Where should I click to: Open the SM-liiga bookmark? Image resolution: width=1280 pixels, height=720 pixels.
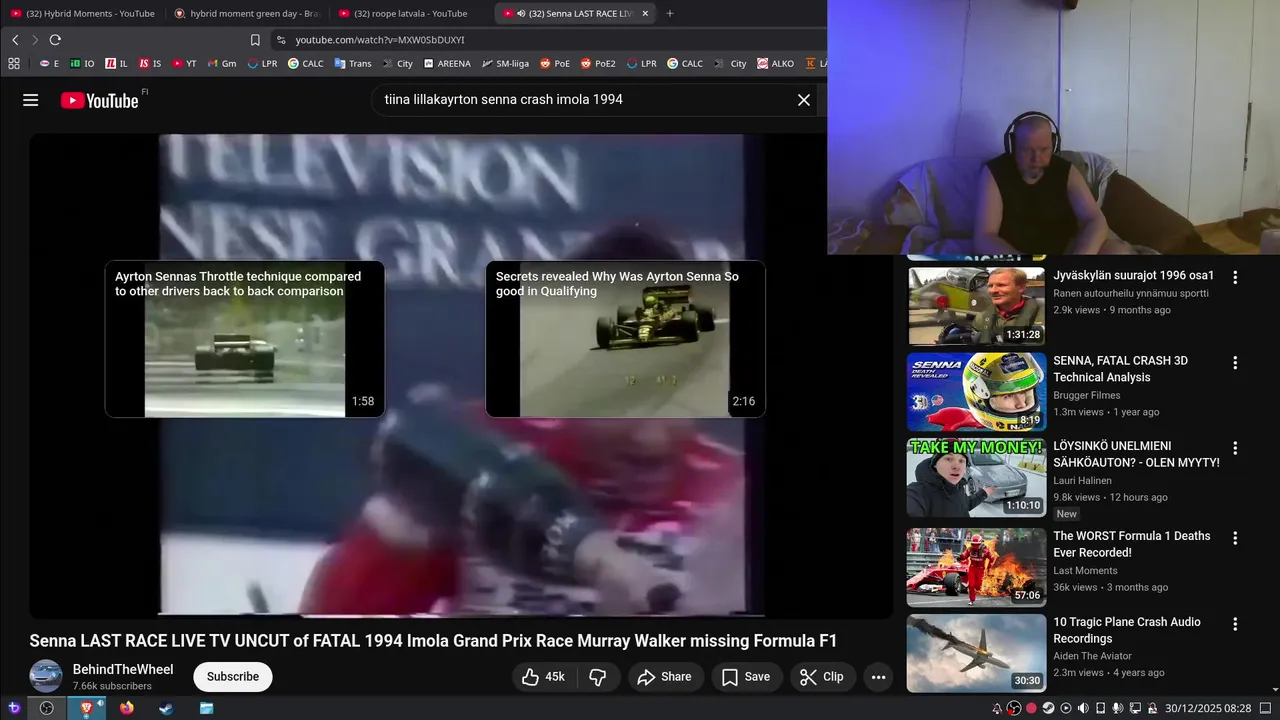tap(505, 63)
